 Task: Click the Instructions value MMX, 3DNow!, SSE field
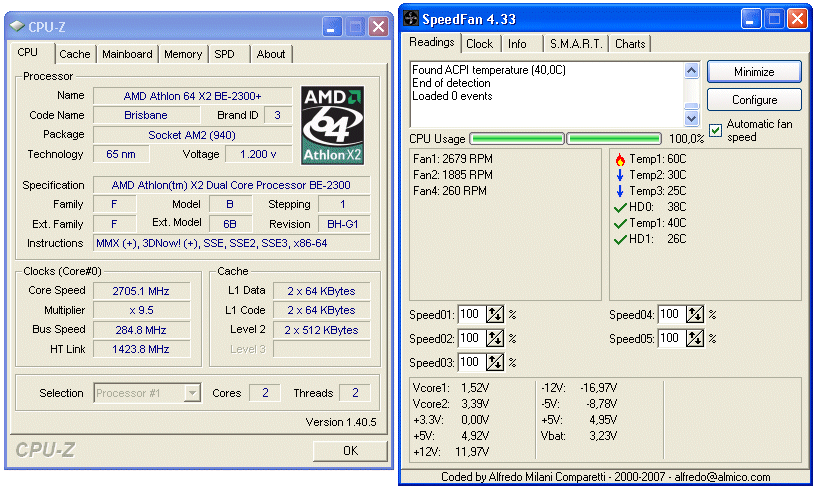point(232,243)
